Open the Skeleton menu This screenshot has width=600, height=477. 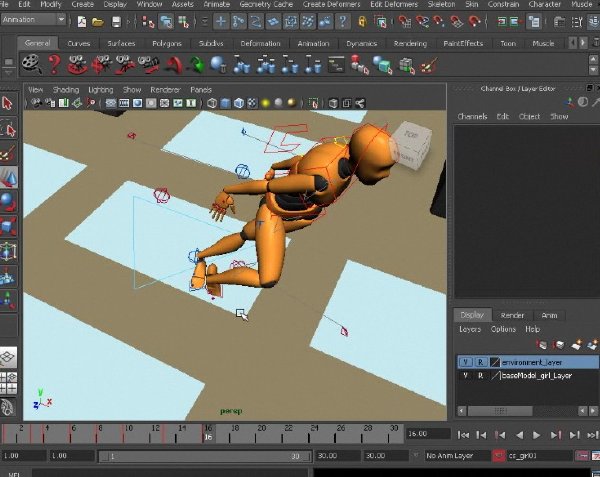coord(441,4)
